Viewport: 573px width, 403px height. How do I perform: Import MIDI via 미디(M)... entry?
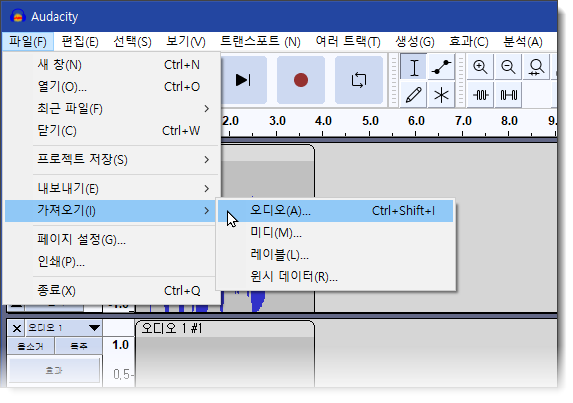pos(335,233)
